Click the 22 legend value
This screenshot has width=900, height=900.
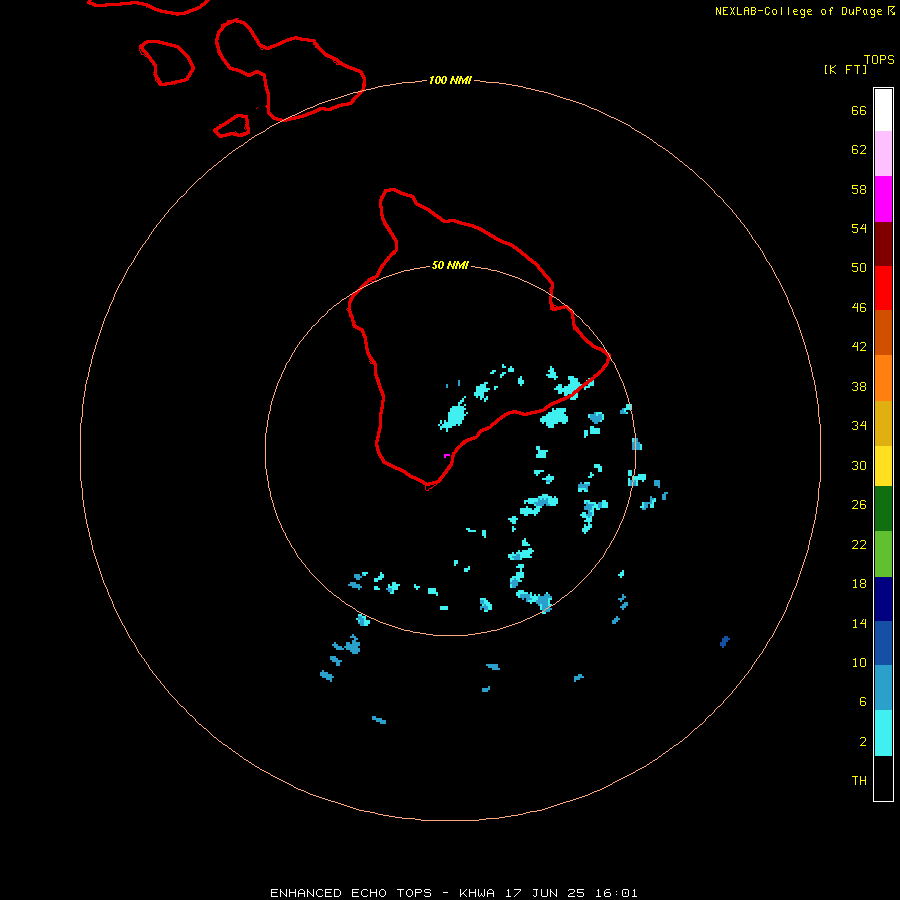[x=859, y=544]
